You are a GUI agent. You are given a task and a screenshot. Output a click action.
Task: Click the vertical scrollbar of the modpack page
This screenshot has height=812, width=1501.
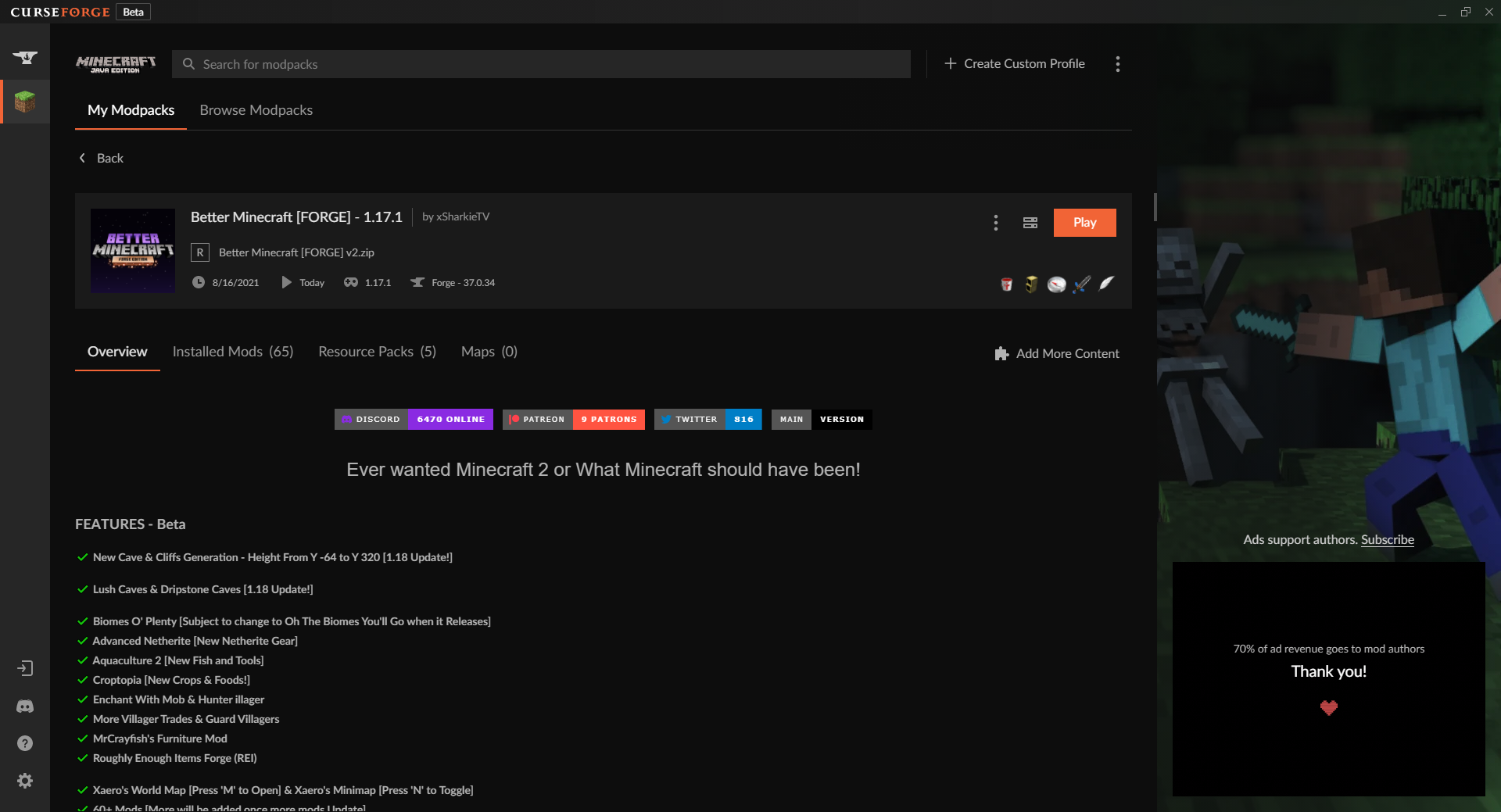point(1155,206)
